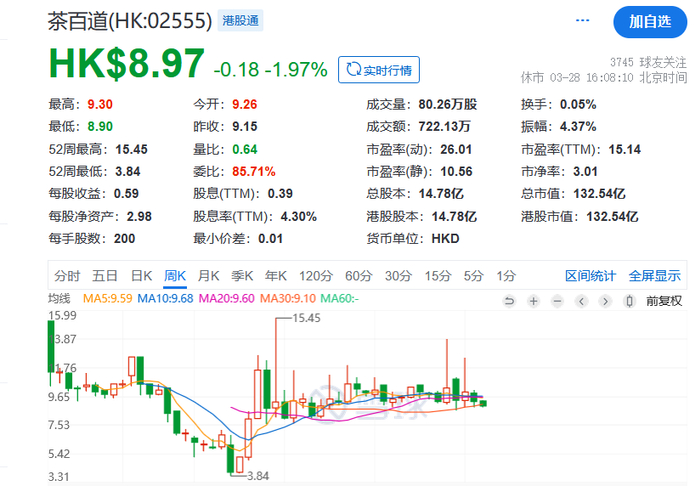This screenshot has height=486, width=700.
Task: Click the latest weekly candlestick on chart
Action: 483,403
